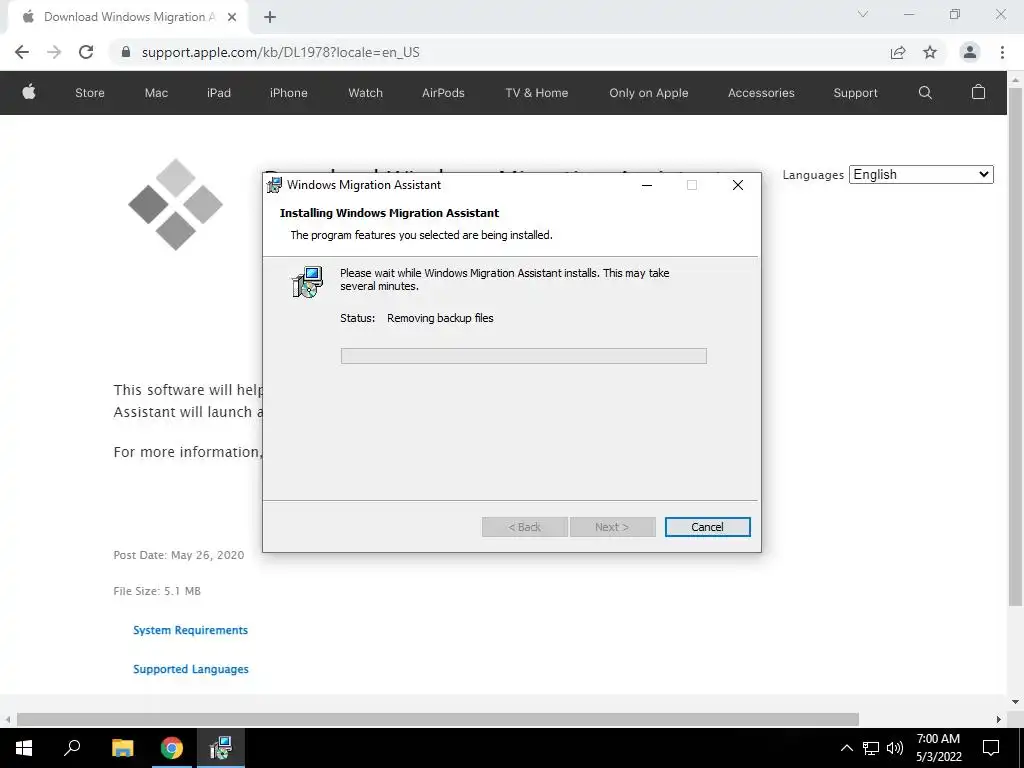Open the AirPods navigation item

point(443,93)
